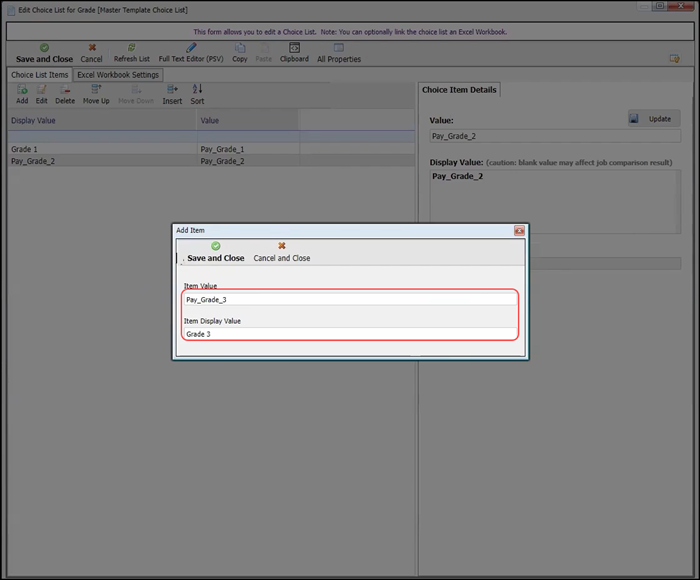Click the Delete item icon
This screenshot has width=700, height=580.
click(65, 94)
